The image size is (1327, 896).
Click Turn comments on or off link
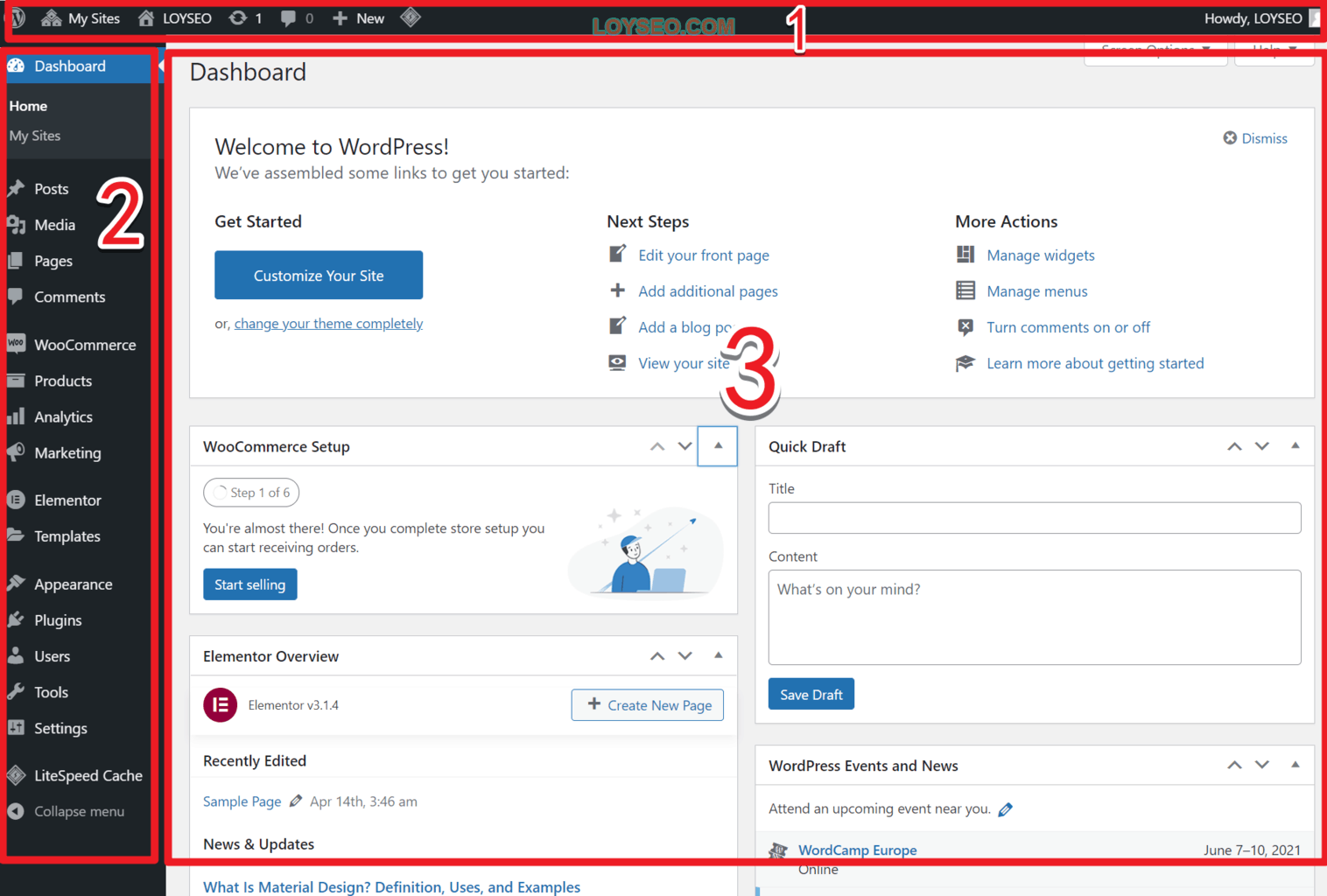pos(1069,327)
